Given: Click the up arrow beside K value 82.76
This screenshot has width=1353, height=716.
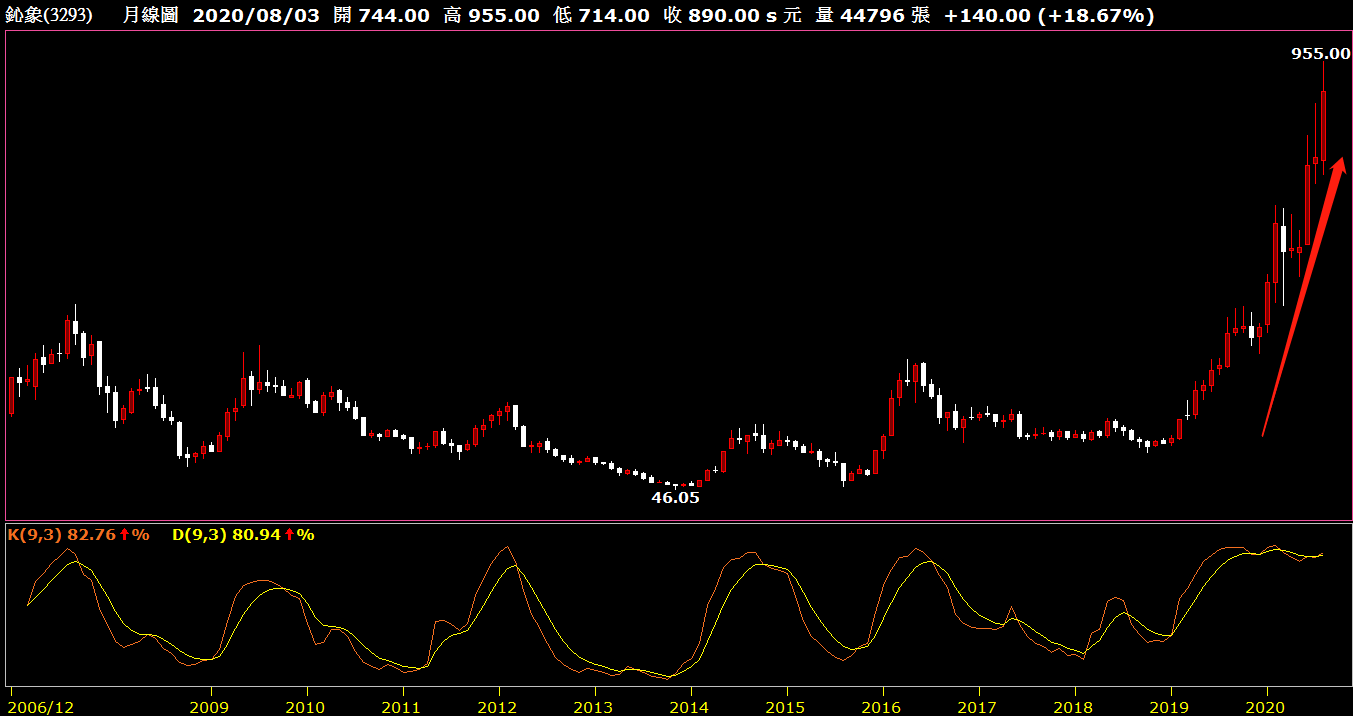Looking at the screenshot, I should (x=125, y=535).
